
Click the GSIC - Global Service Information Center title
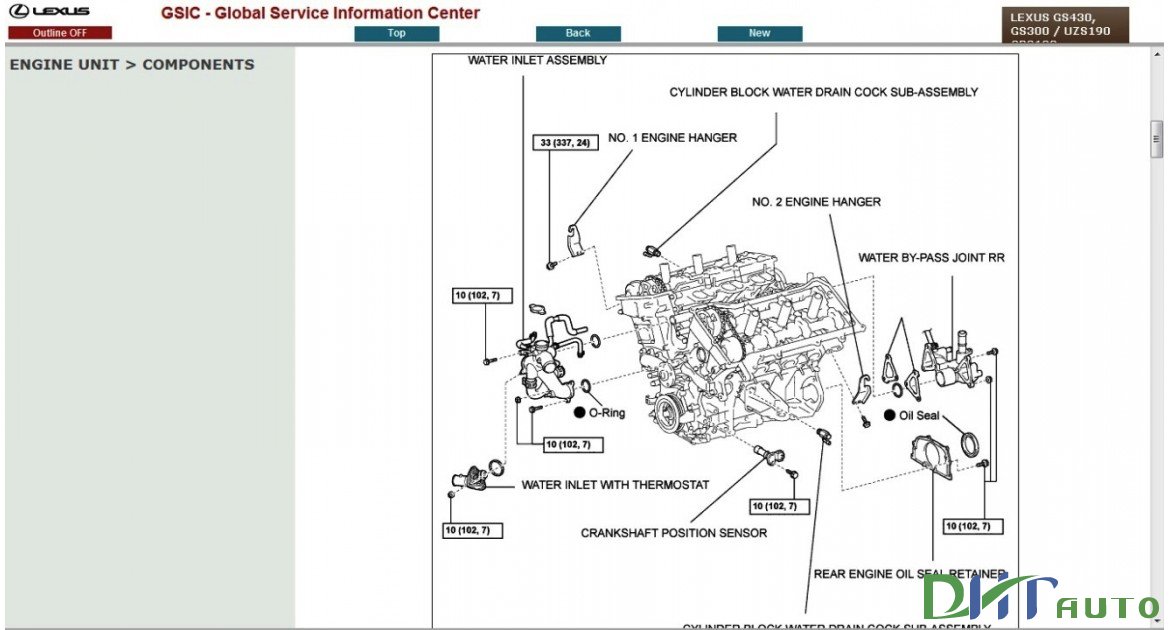[x=318, y=13]
